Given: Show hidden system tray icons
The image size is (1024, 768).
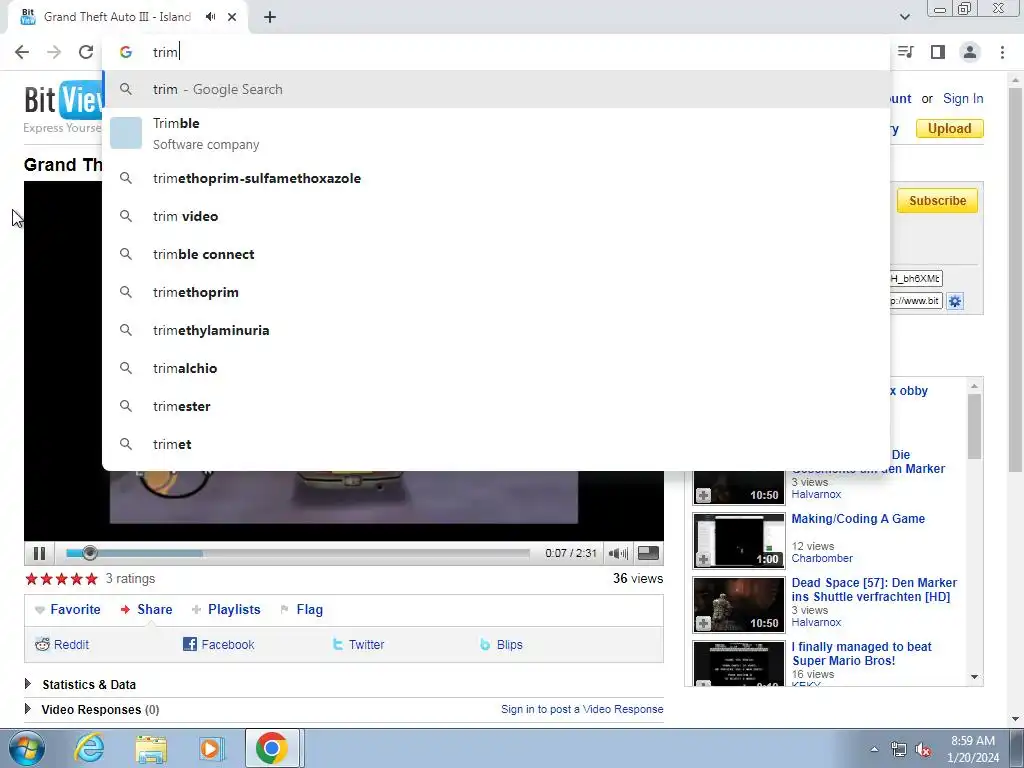Looking at the screenshot, I should coord(874,749).
